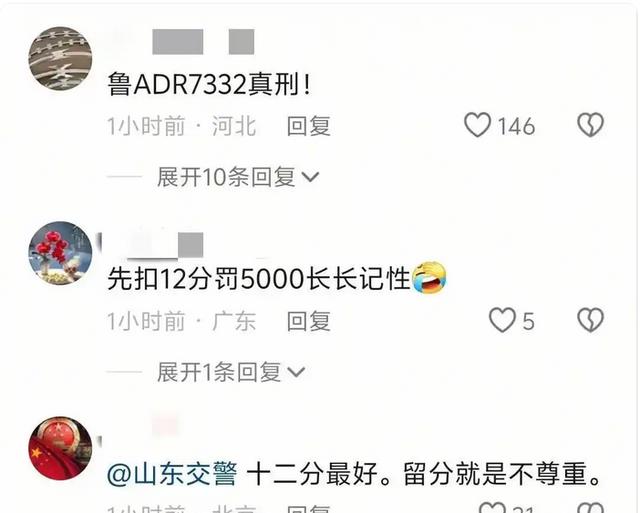Open third commenter's national emblem avatar

click(60, 448)
